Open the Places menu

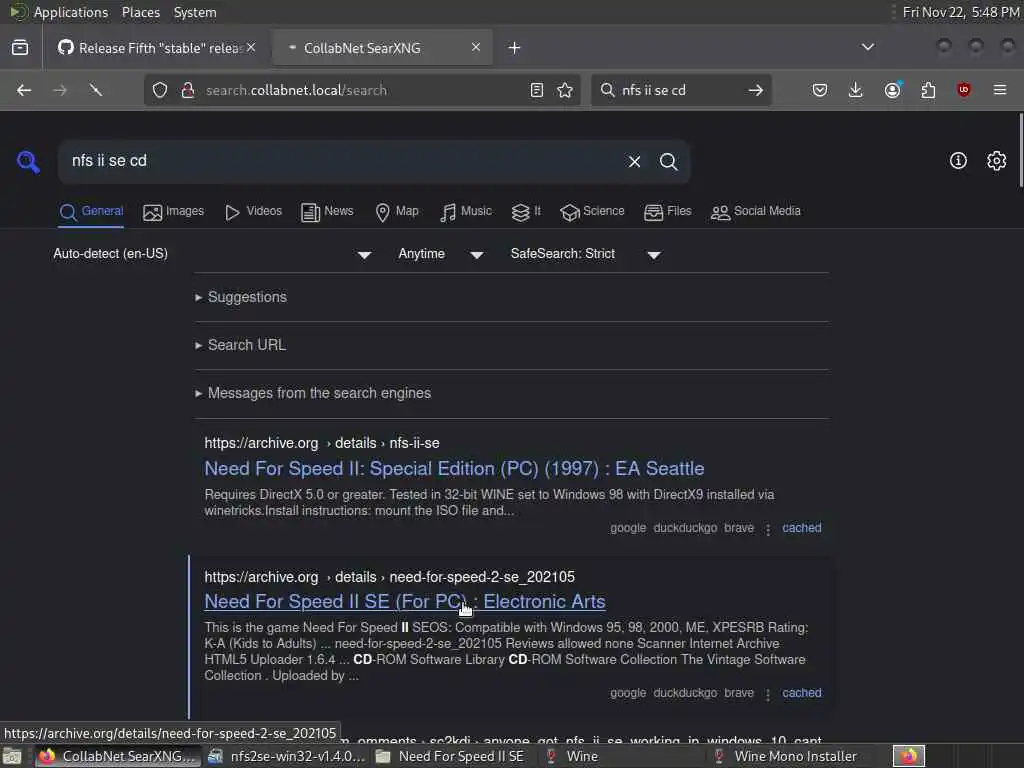[x=140, y=12]
